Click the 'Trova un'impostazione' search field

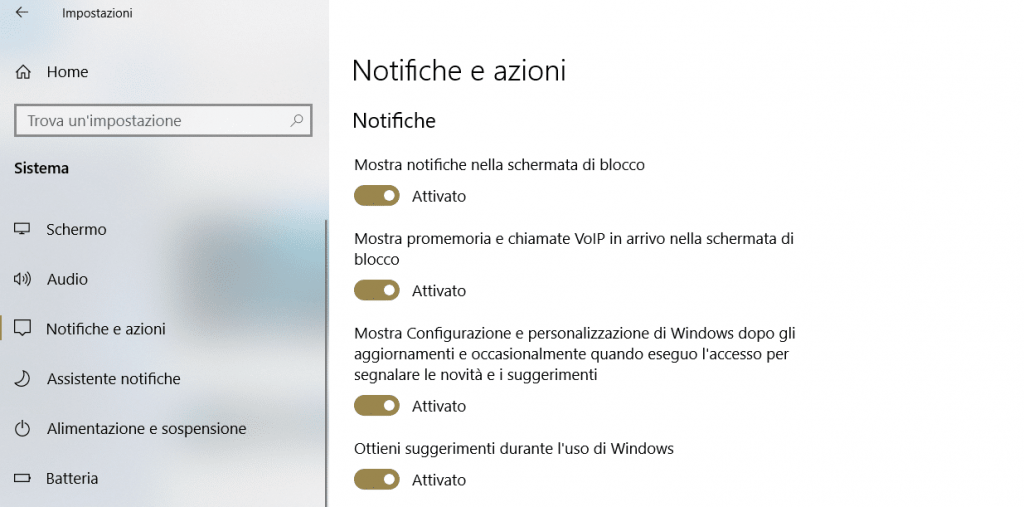tap(150, 120)
